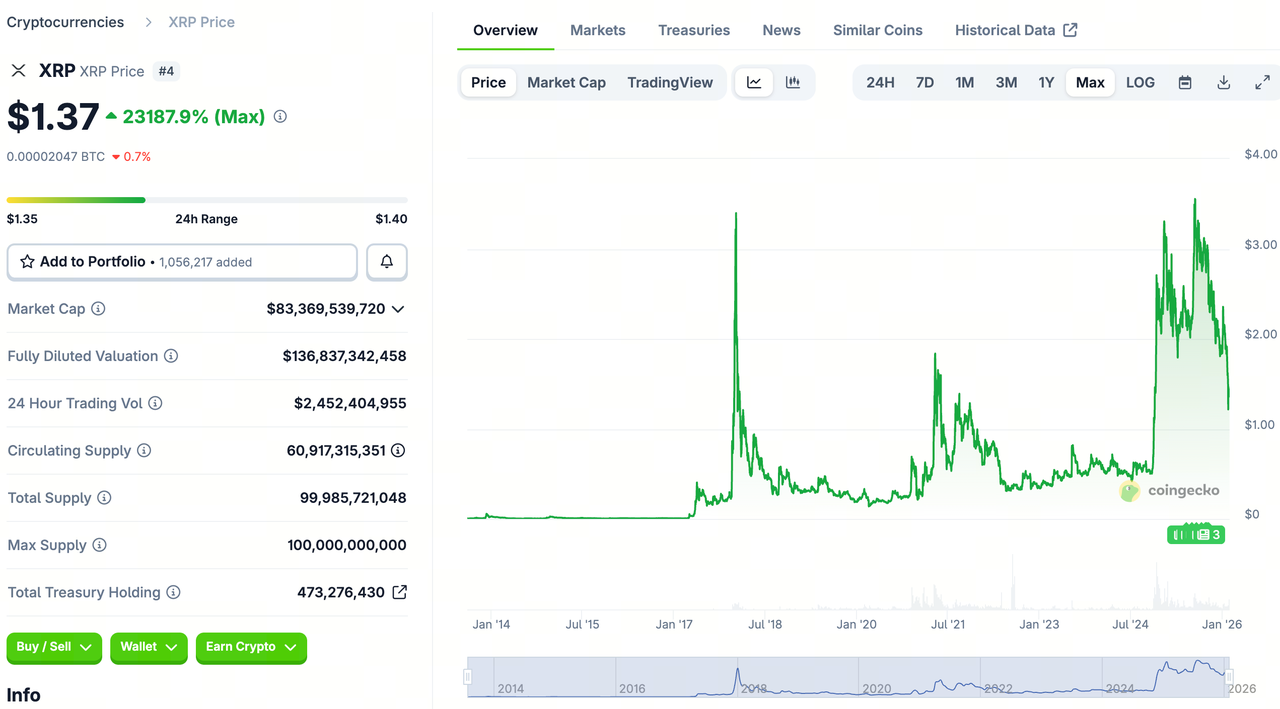
Task: Expand chart to fullscreen
Action: point(1262,82)
